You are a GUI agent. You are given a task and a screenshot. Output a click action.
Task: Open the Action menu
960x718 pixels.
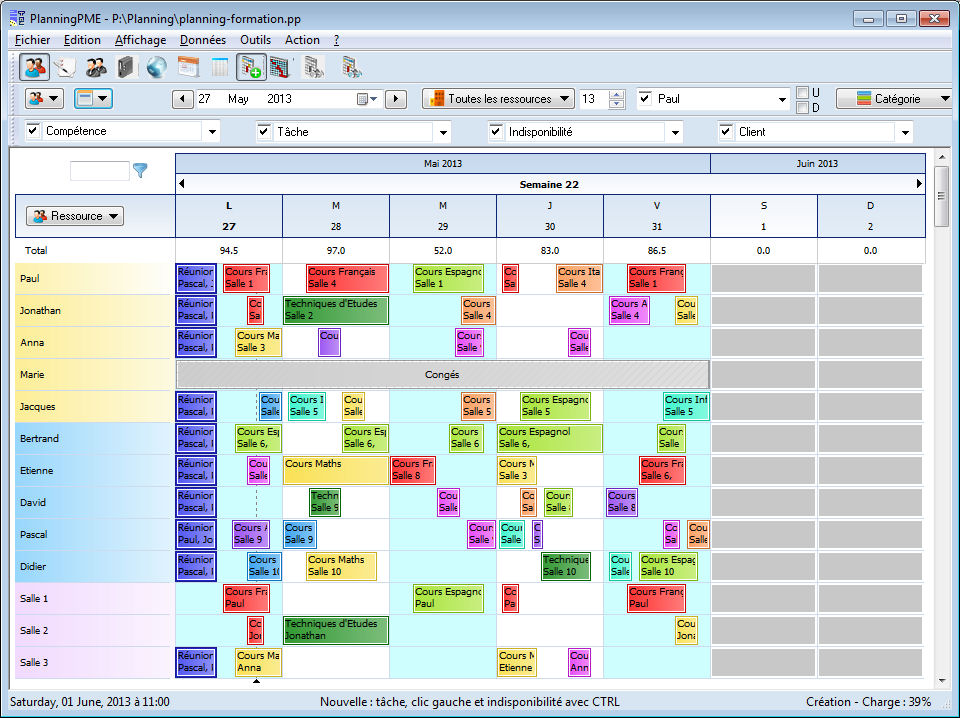[x=302, y=40]
